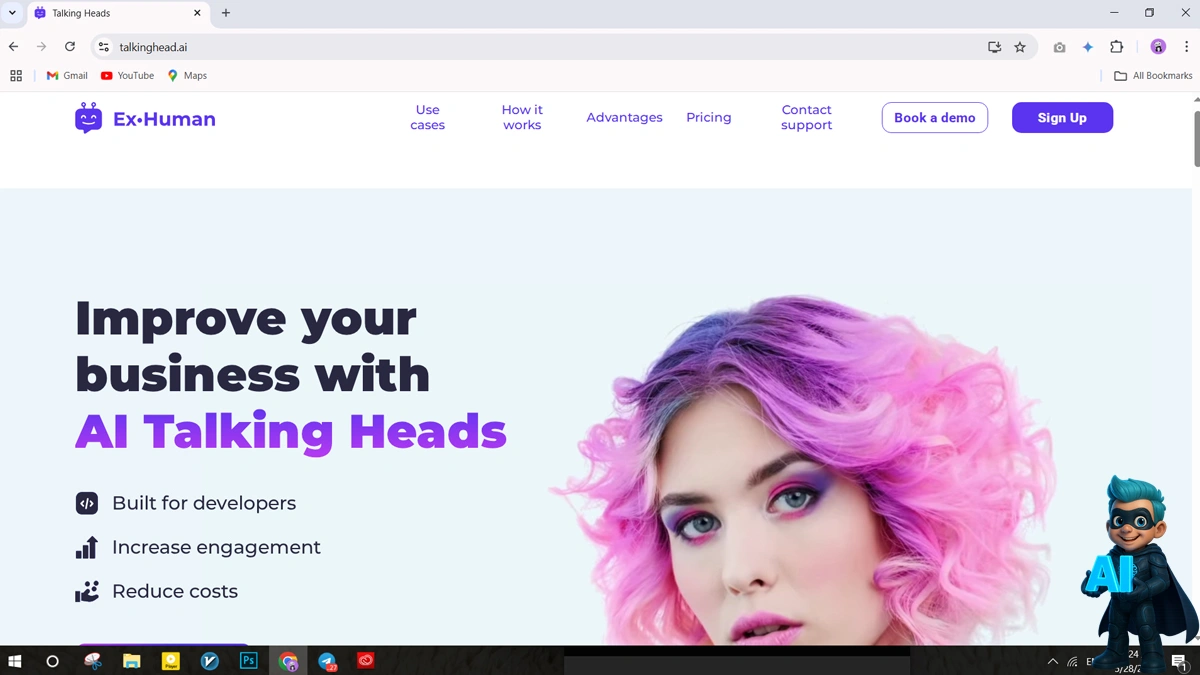
Task: Open the blue sparkle AI extension
Action: [x=1088, y=47]
